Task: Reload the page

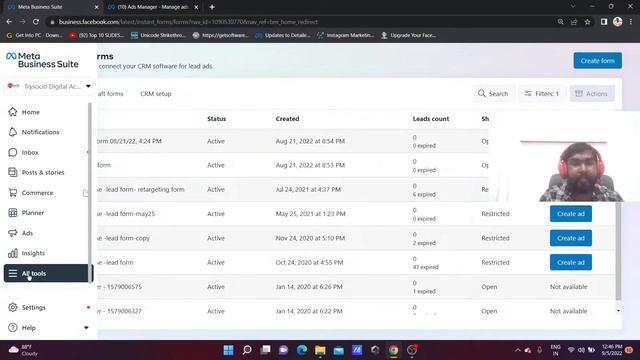Action: tap(36, 22)
